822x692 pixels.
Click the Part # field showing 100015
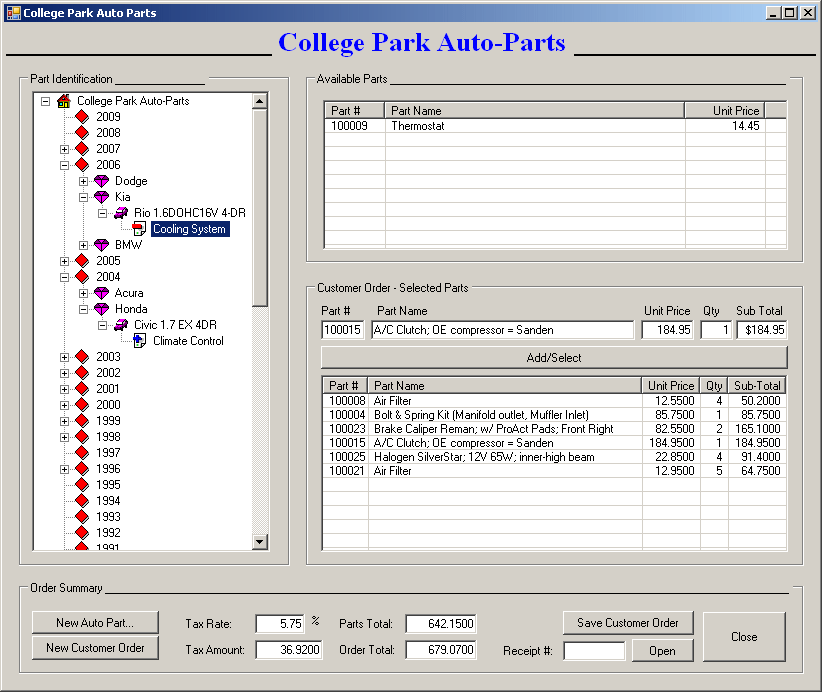[x=342, y=330]
